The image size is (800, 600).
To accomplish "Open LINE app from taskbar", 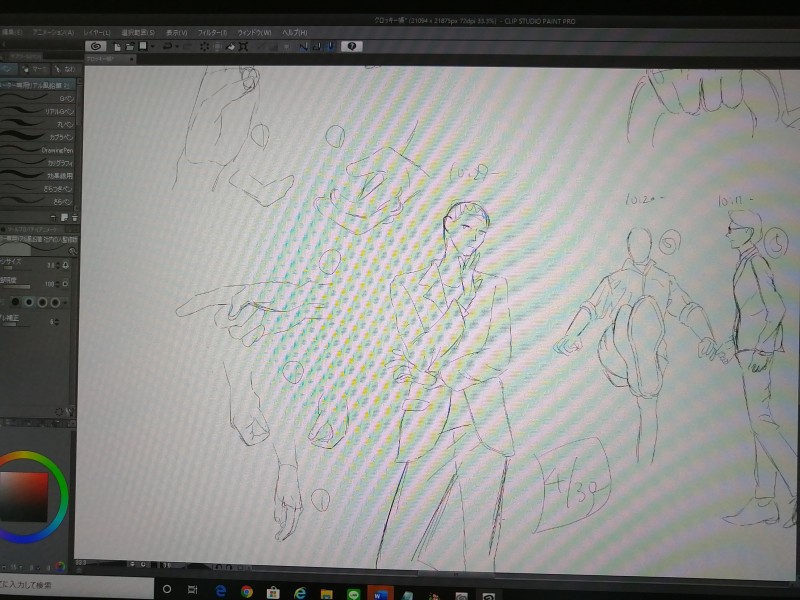I will [x=353, y=594].
